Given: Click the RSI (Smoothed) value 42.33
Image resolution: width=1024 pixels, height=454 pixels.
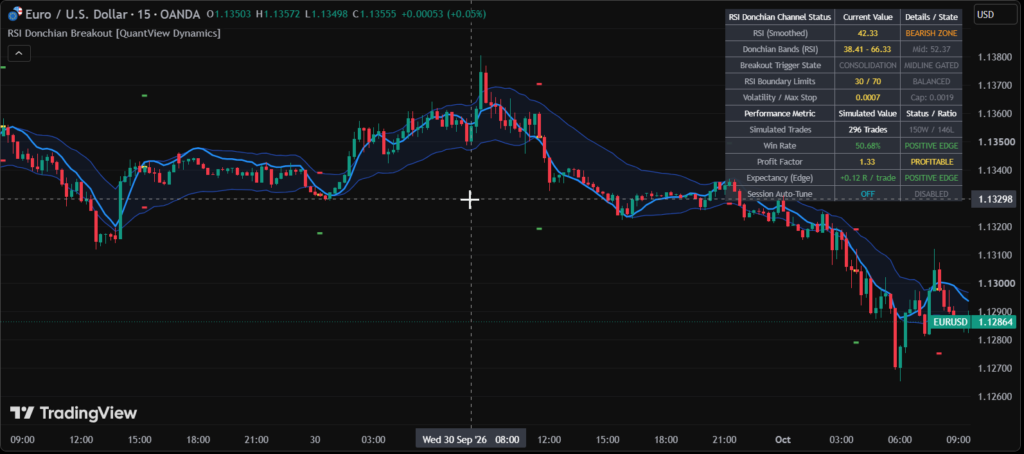Looking at the screenshot, I should point(867,33).
